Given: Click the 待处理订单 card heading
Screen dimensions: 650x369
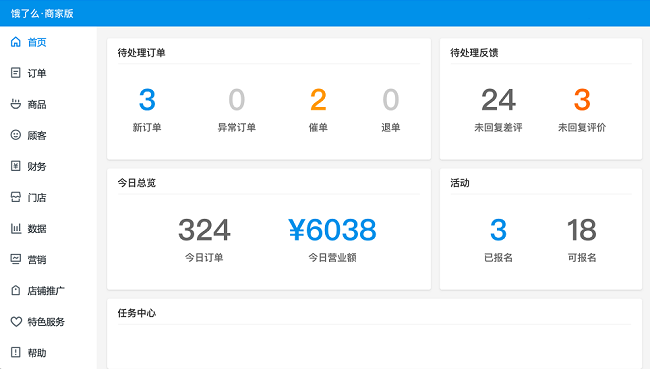Looking at the screenshot, I should (x=141, y=53).
